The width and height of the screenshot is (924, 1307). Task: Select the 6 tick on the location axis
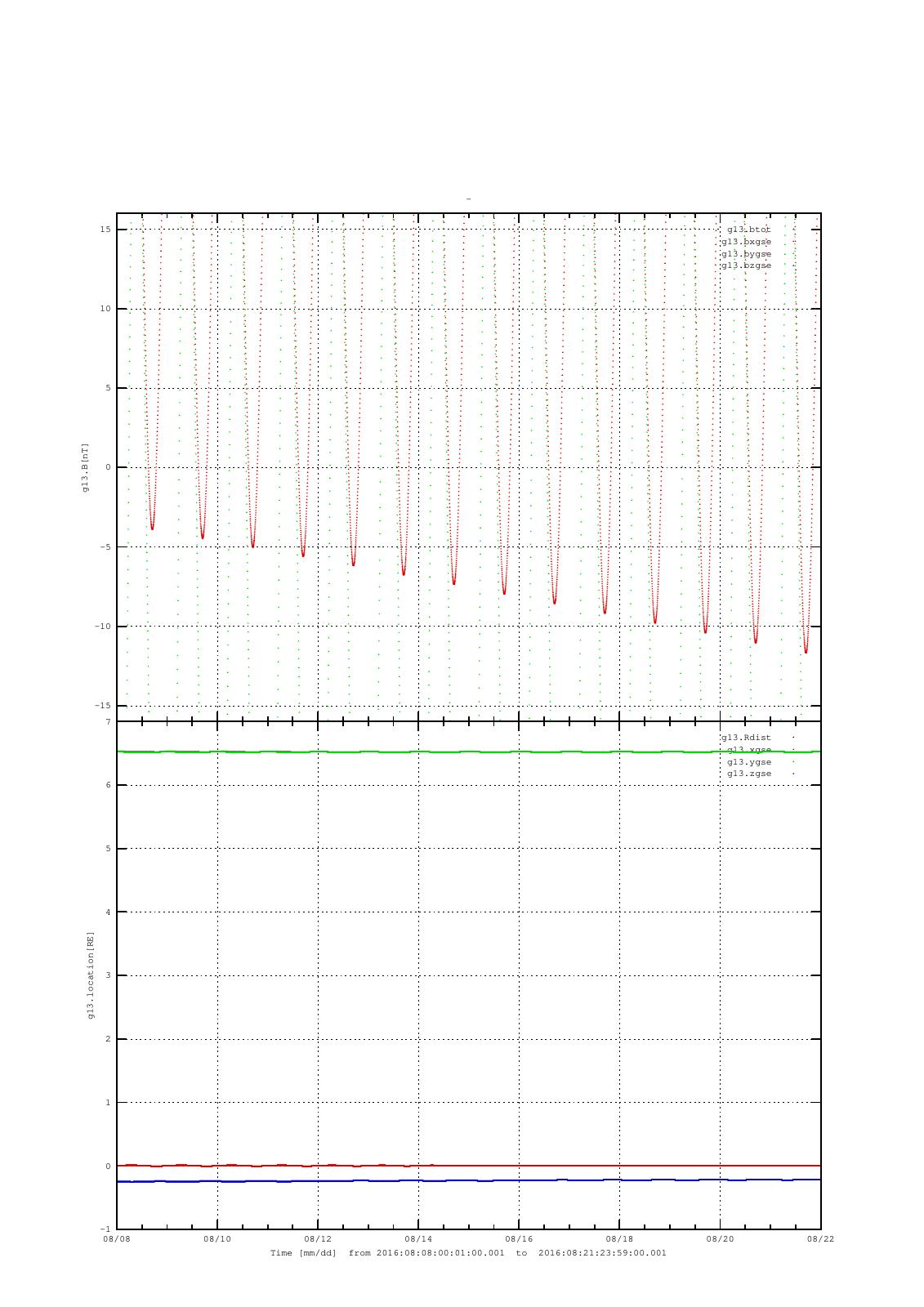pos(108,785)
